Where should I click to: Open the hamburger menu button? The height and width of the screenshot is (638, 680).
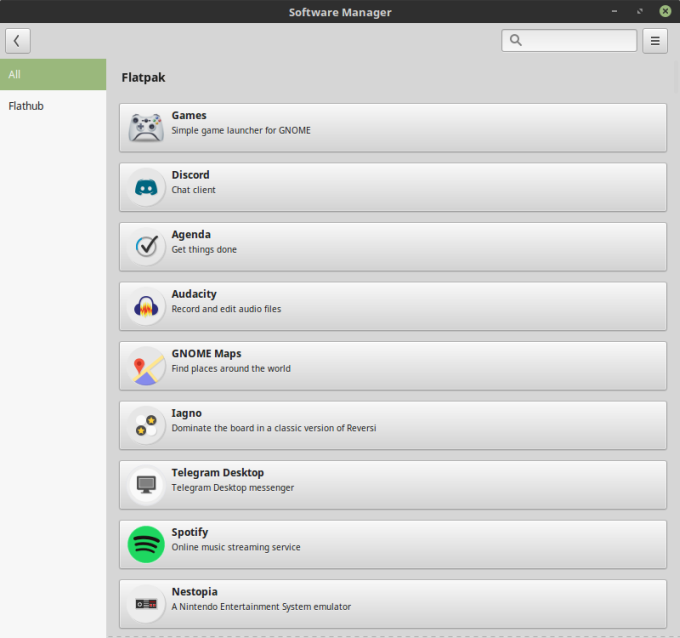click(x=655, y=41)
